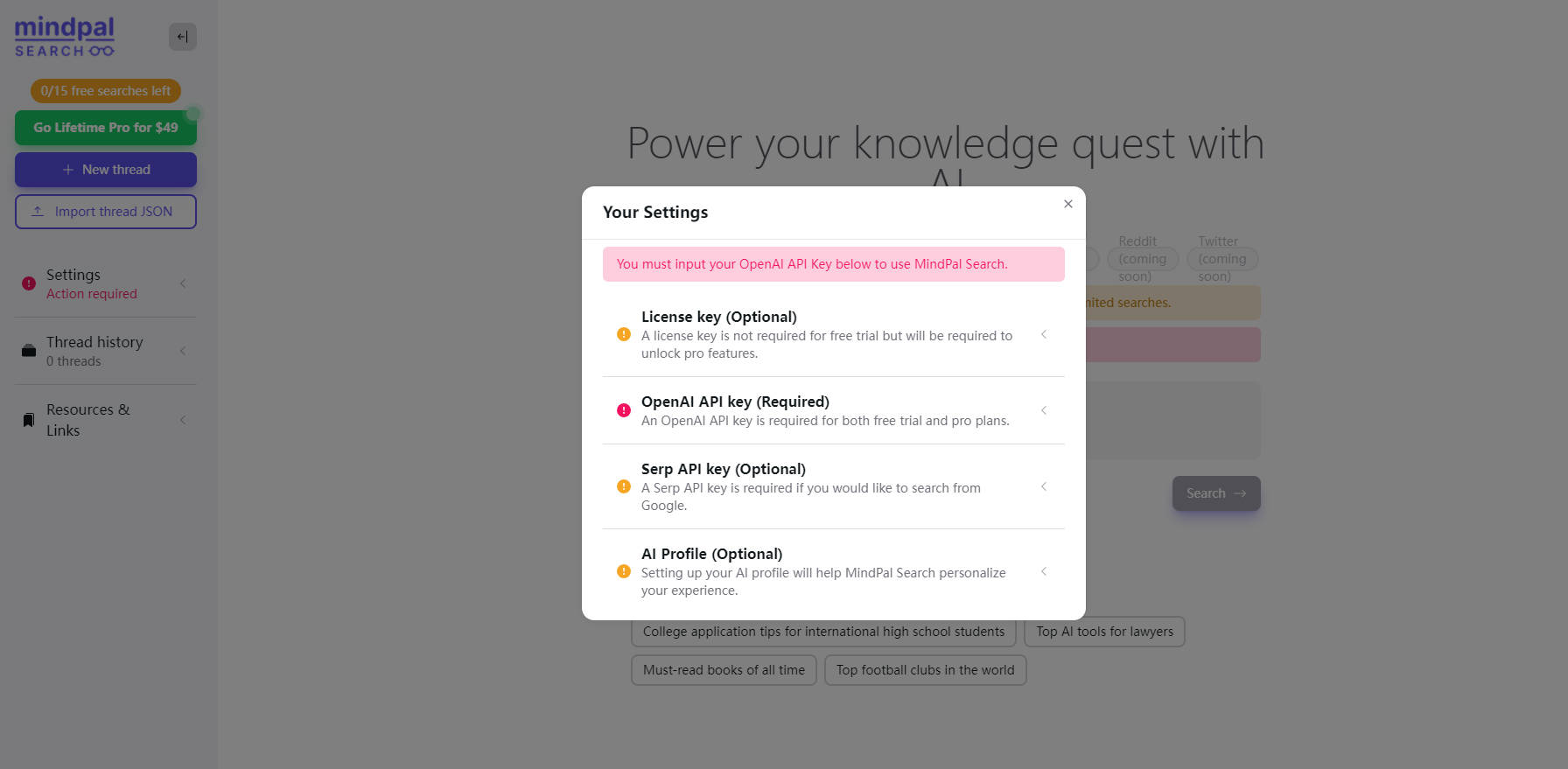Viewport: 1568px width, 769px height.
Task: Click orange warning icon for License key
Action: click(x=624, y=334)
